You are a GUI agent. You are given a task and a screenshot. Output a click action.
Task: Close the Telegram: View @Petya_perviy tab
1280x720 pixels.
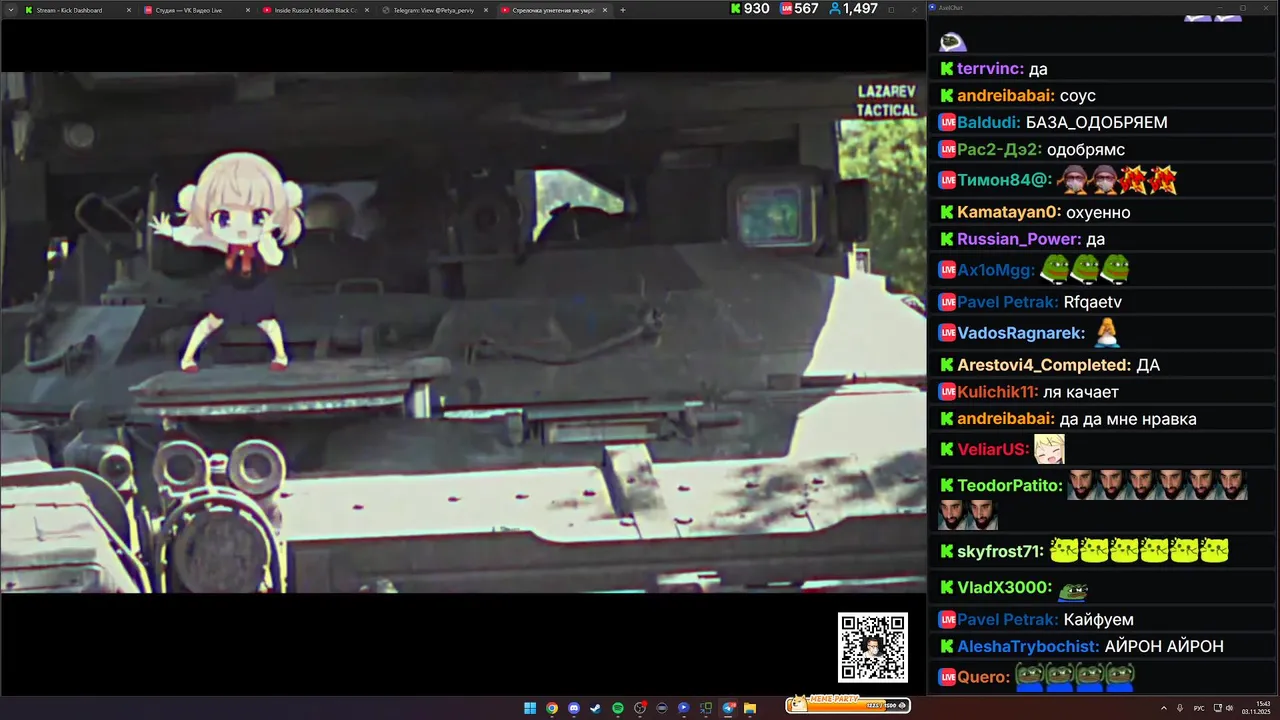(486, 10)
